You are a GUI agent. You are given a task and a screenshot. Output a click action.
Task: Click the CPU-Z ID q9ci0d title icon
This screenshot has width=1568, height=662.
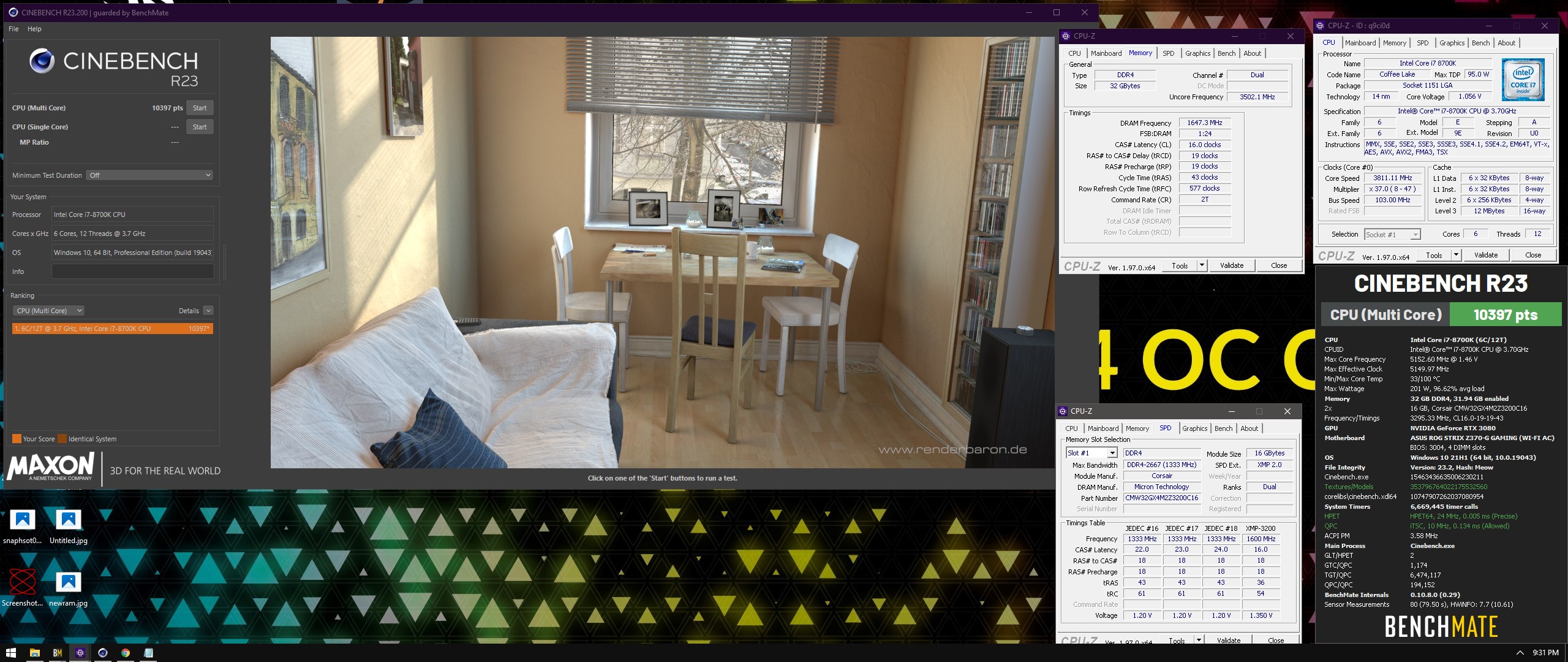1320,26
